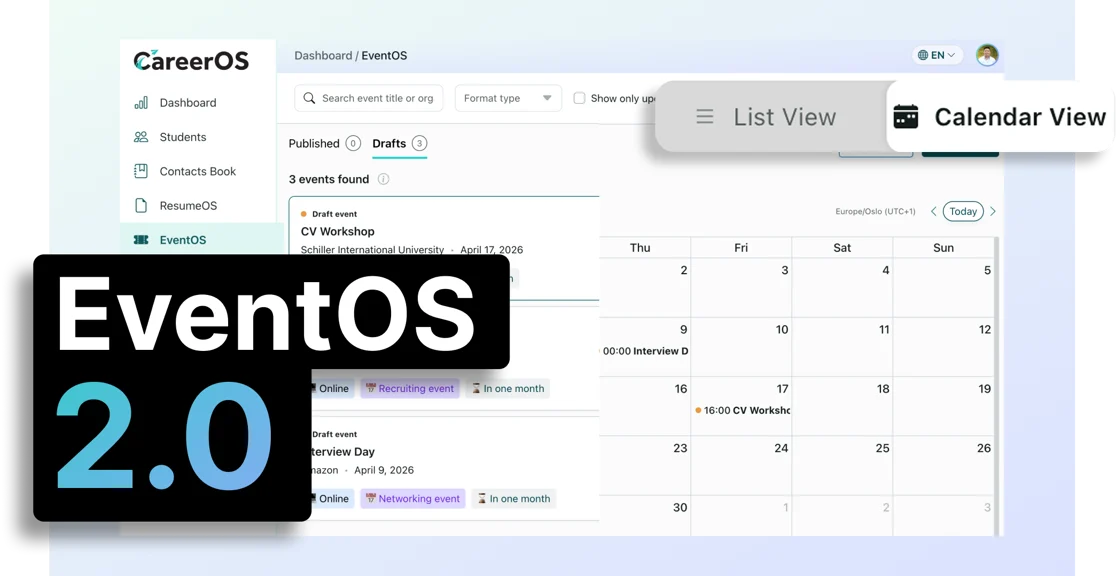Switch to the Drafts tab
The width and height of the screenshot is (1116, 576).
coord(399,144)
